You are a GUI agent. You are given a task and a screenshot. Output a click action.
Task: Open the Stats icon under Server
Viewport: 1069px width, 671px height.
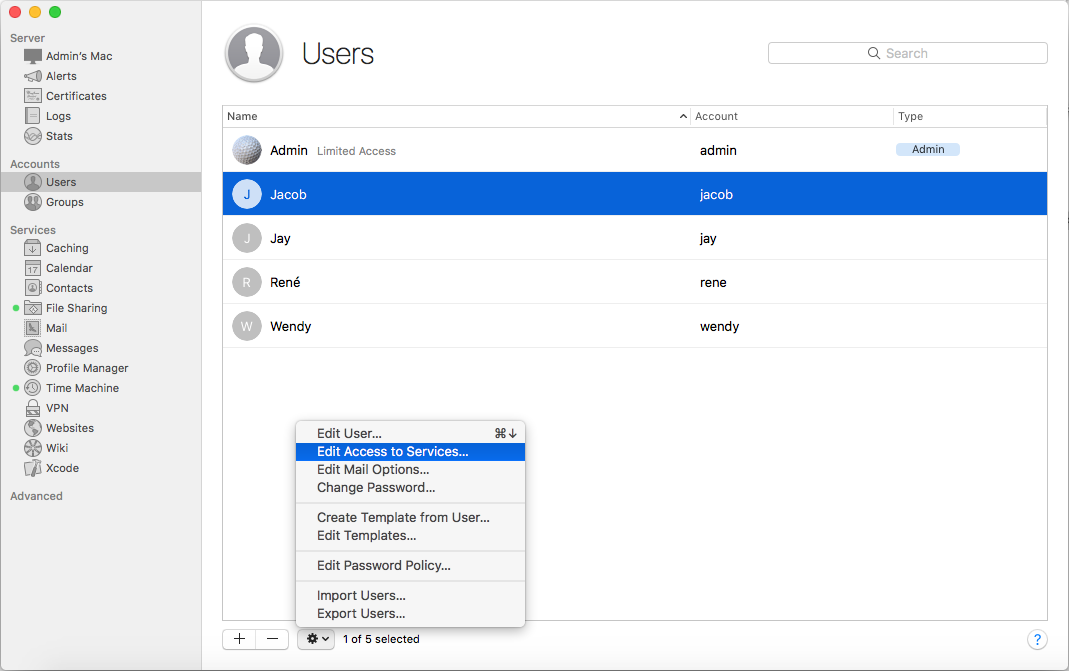tap(33, 136)
